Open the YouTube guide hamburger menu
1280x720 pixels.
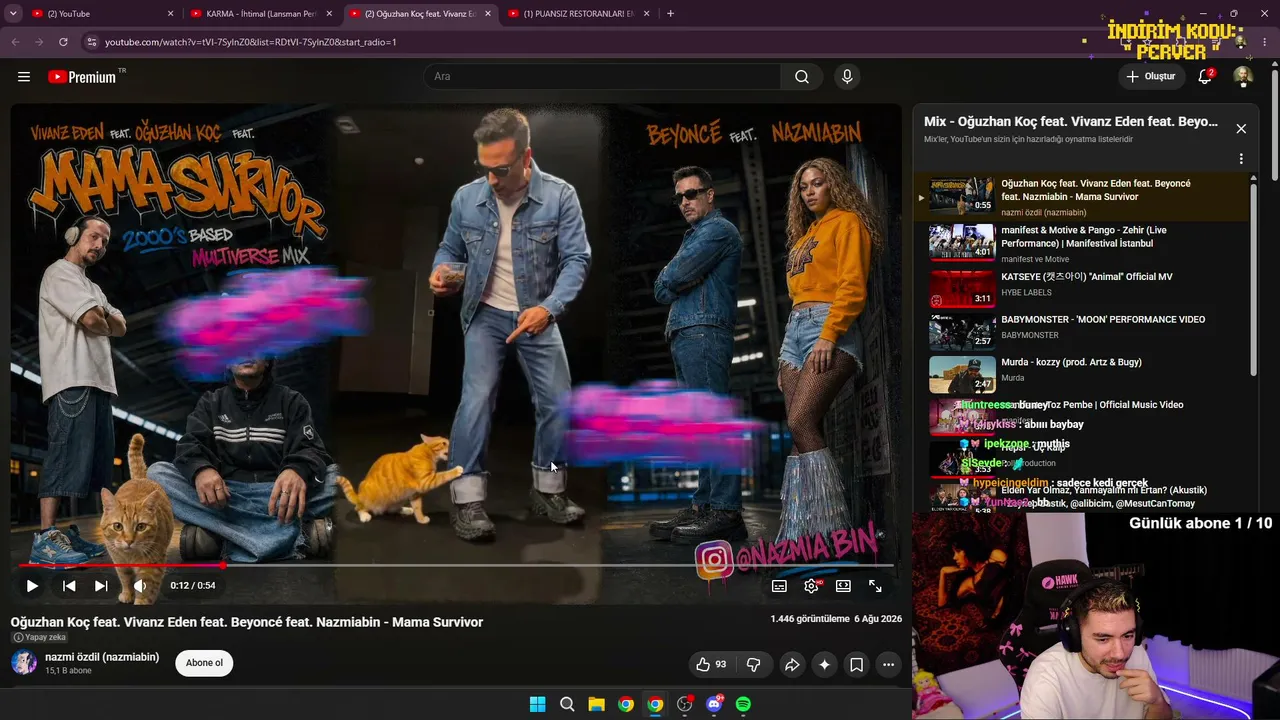tap(24, 77)
